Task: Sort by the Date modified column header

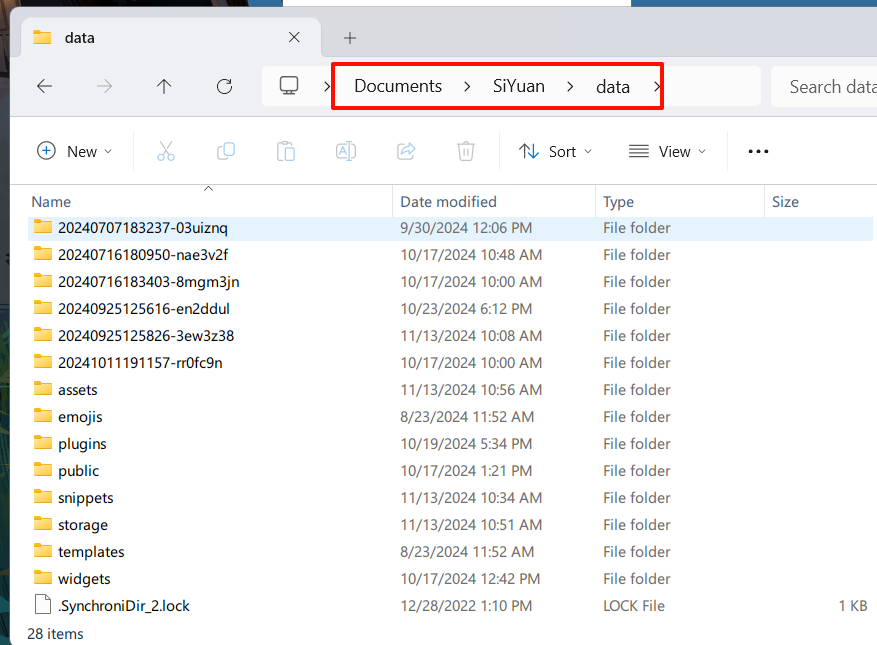Action: [449, 202]
